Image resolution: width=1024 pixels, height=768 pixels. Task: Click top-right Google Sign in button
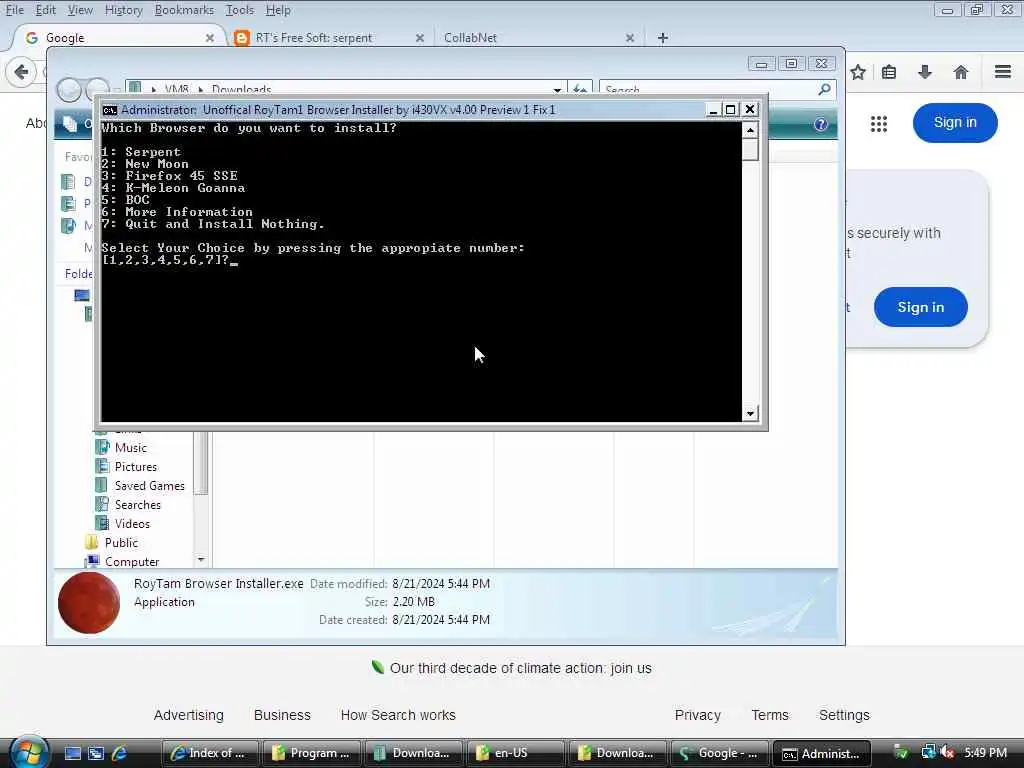[955, 122]
